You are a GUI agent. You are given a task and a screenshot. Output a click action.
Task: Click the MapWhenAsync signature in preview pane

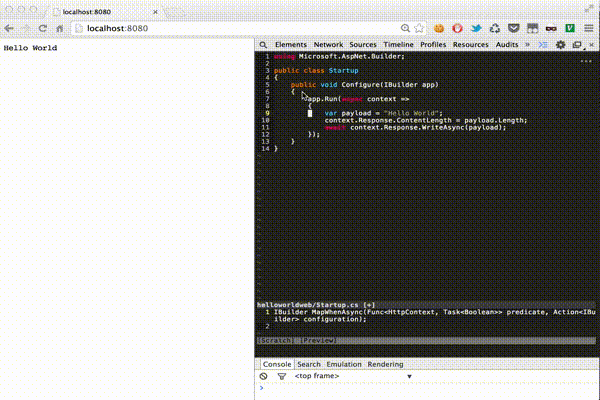(434, 316)
